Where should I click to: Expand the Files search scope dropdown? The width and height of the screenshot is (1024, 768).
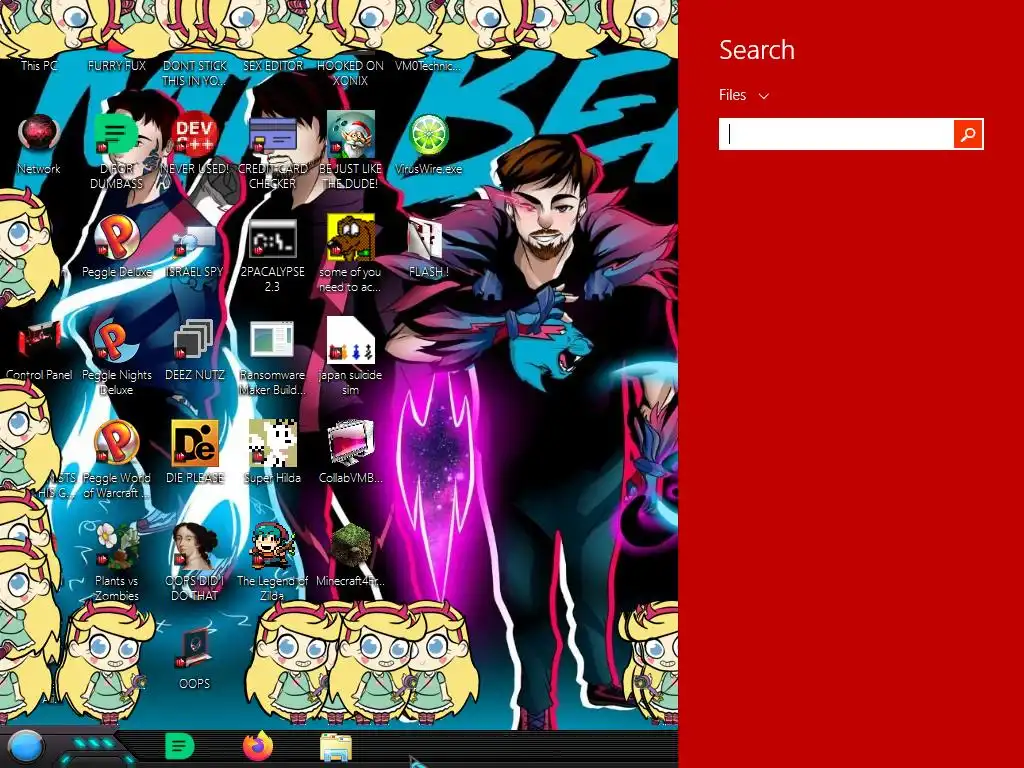[x=744, y=95]
